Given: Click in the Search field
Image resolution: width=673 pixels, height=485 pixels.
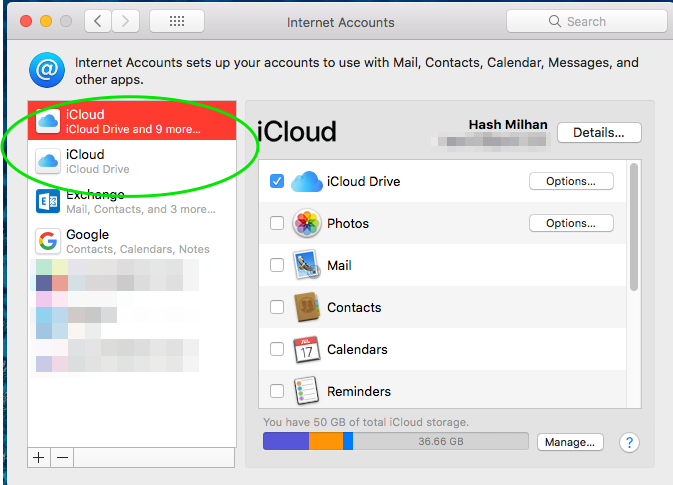Looking at the screenshot, I should pyautogui.click(x=586, y=21).
